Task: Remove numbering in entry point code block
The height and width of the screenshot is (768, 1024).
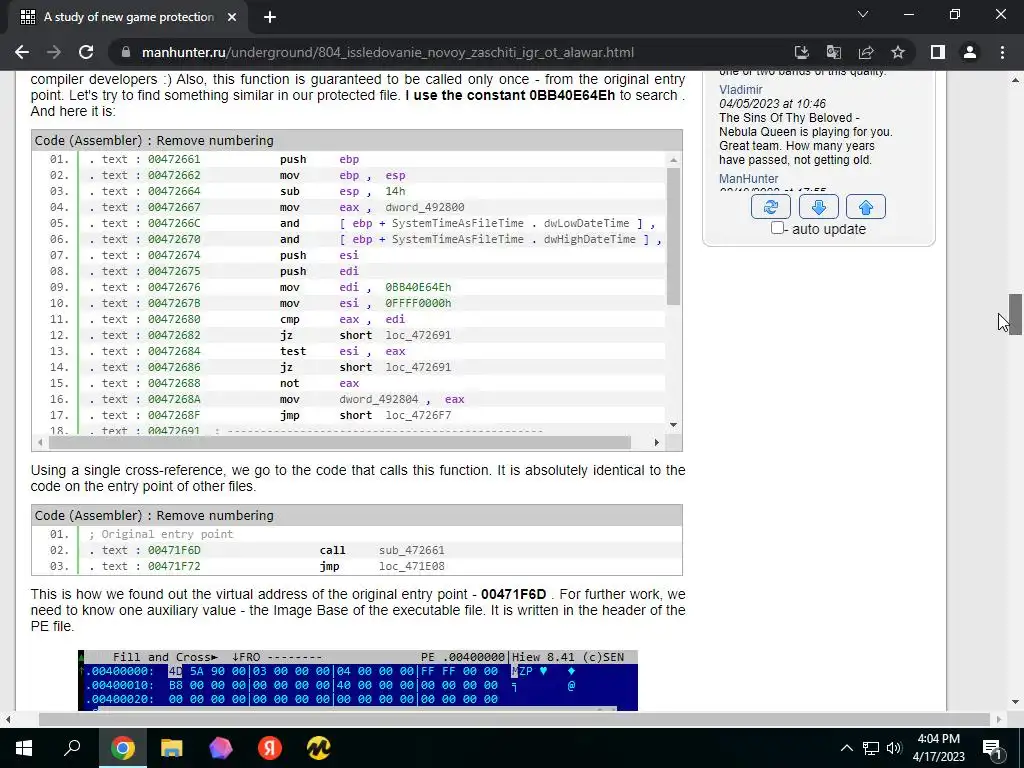Action: (215, 515)
